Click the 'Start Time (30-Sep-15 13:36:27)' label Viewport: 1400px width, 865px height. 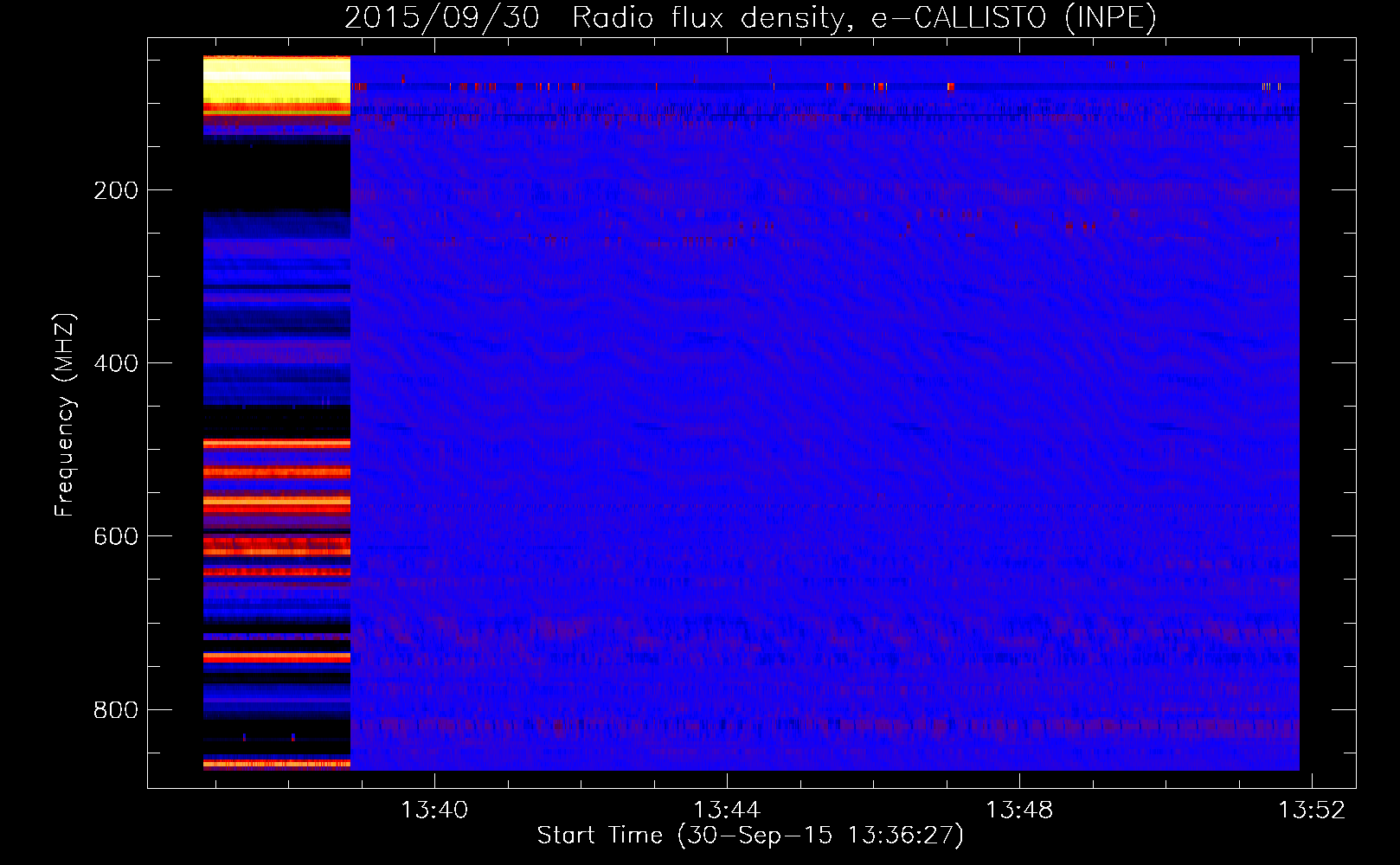(x=750, y=836)
